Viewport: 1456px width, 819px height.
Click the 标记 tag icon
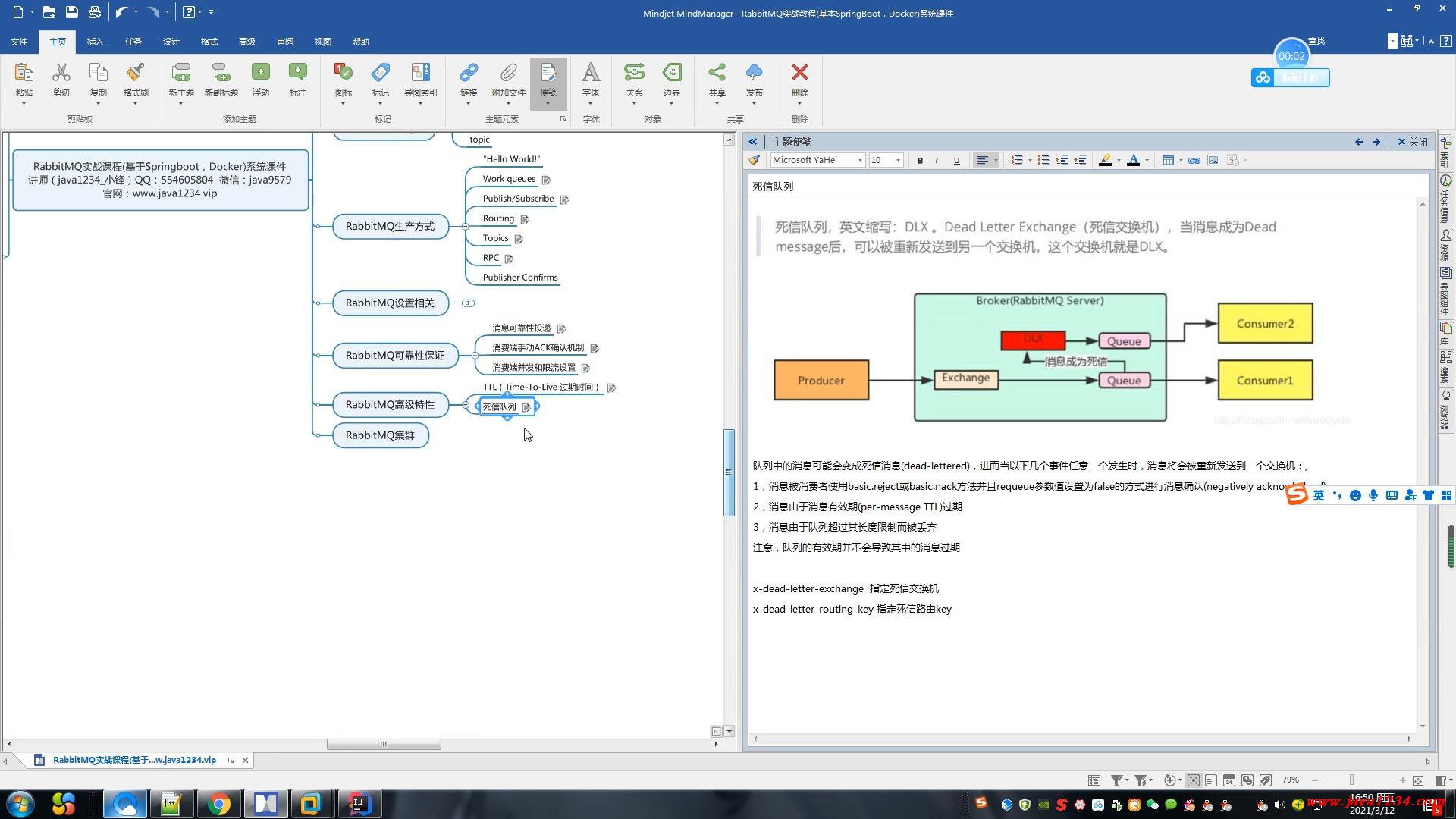point(380,73)
